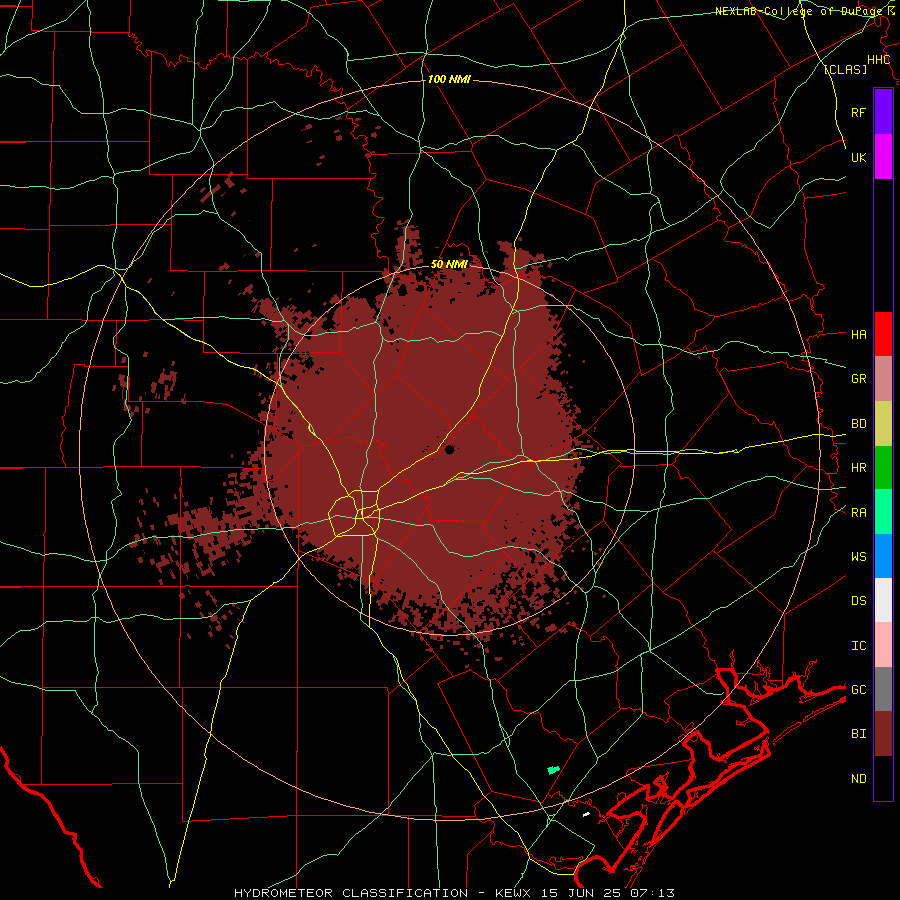Click the RF purple legend swatch
The image size is (900, 900).
883,111
